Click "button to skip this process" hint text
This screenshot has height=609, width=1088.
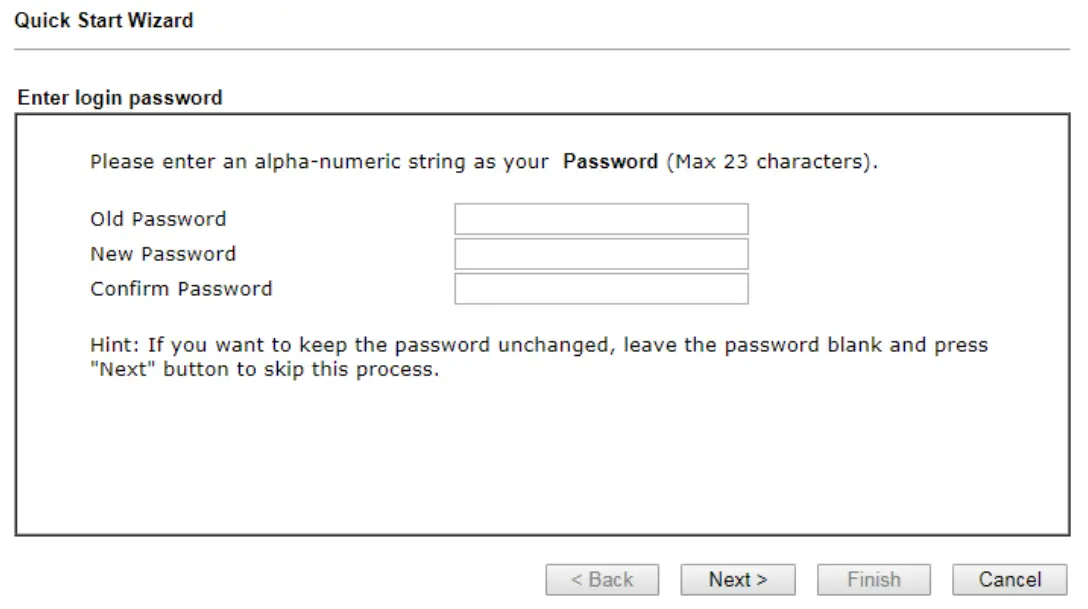pos(301,370)
